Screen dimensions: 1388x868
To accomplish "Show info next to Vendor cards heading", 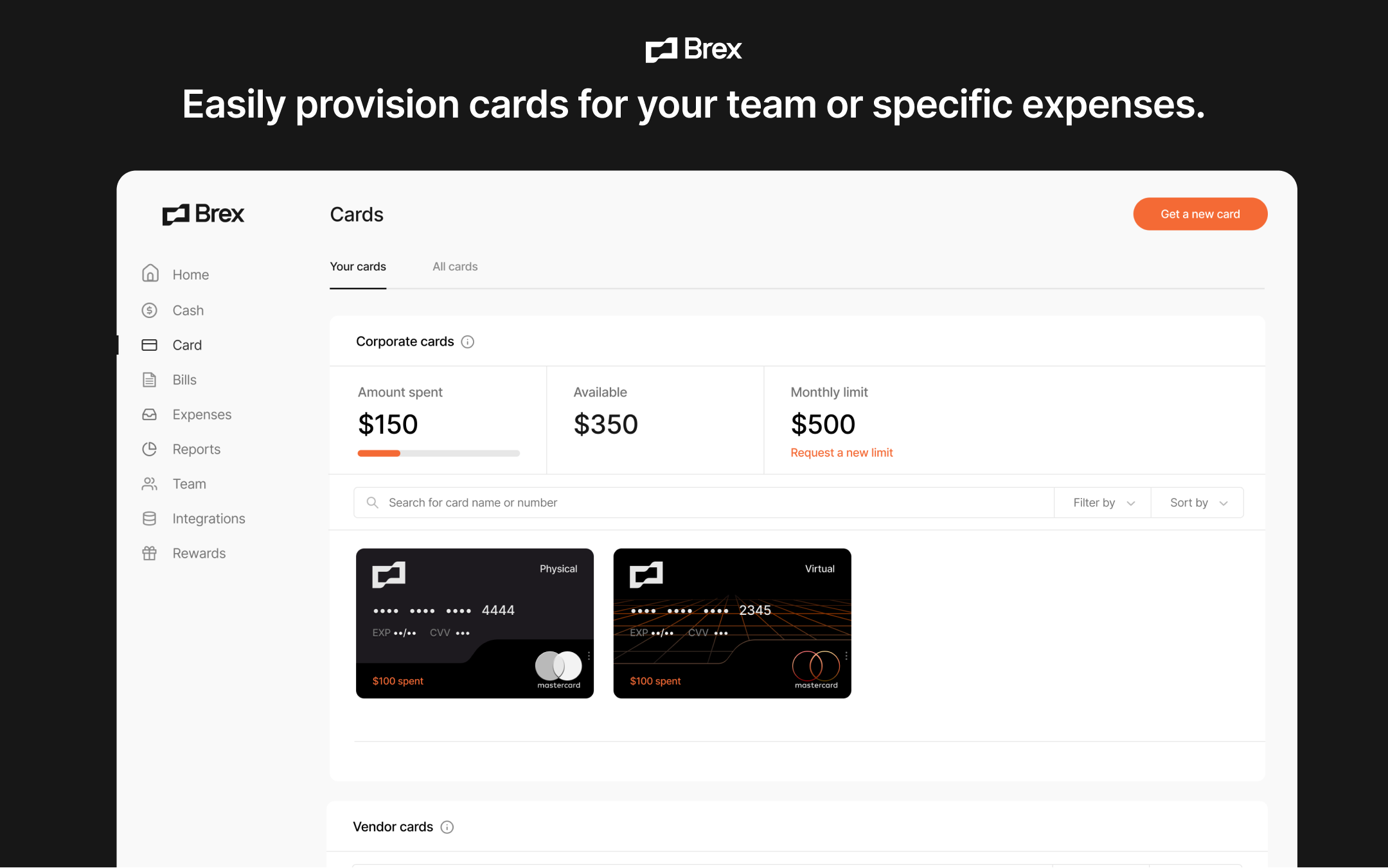I will tap(447, 827).
